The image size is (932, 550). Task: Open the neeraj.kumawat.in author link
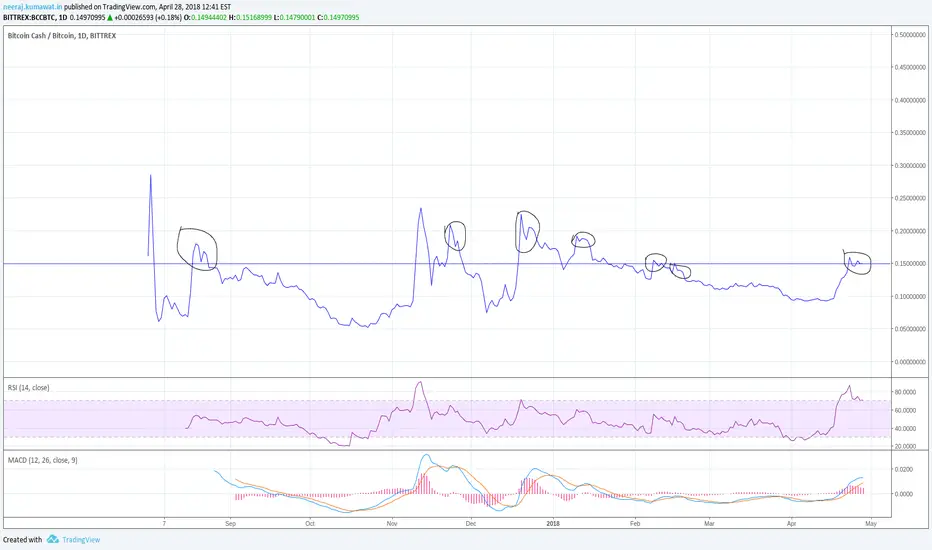(33, 7)
